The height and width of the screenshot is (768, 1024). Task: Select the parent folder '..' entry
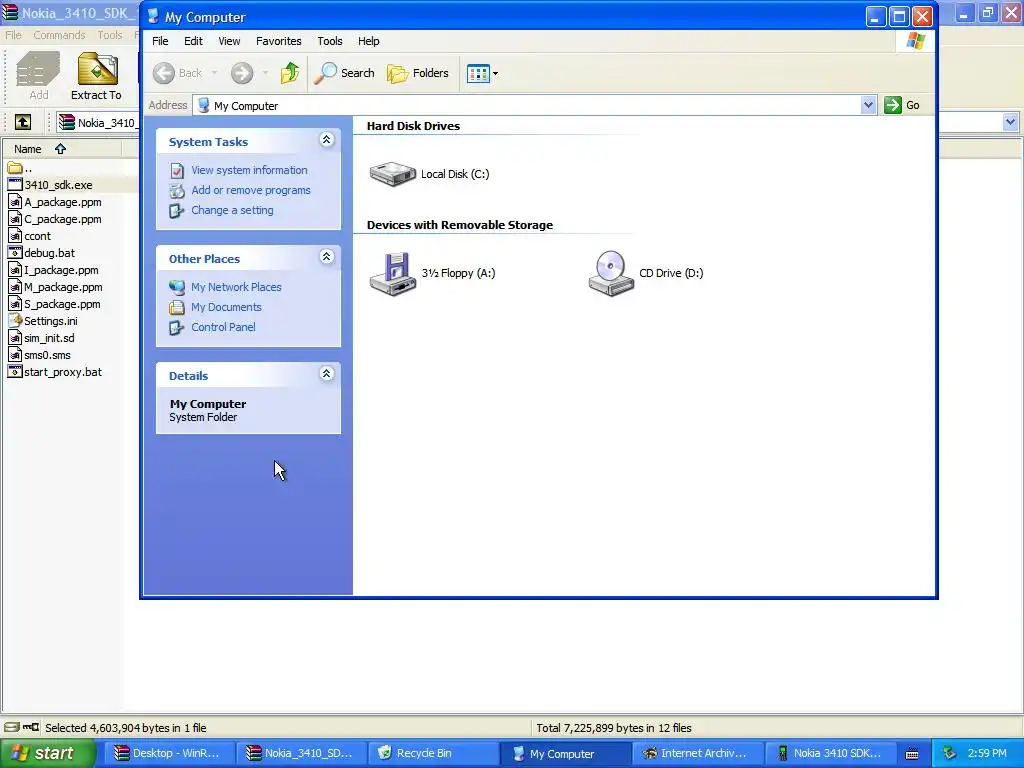tap(20, 168)
